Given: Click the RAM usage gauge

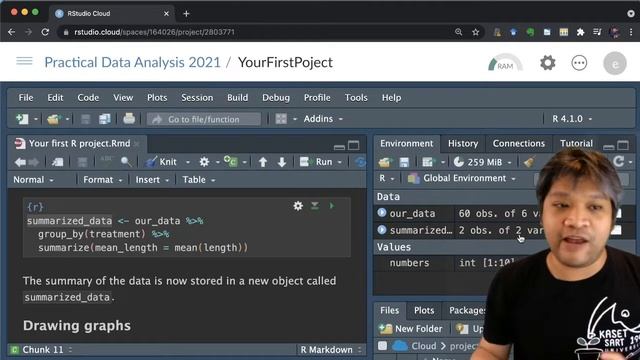Looking at the screenshot, I should click(504, 62).
